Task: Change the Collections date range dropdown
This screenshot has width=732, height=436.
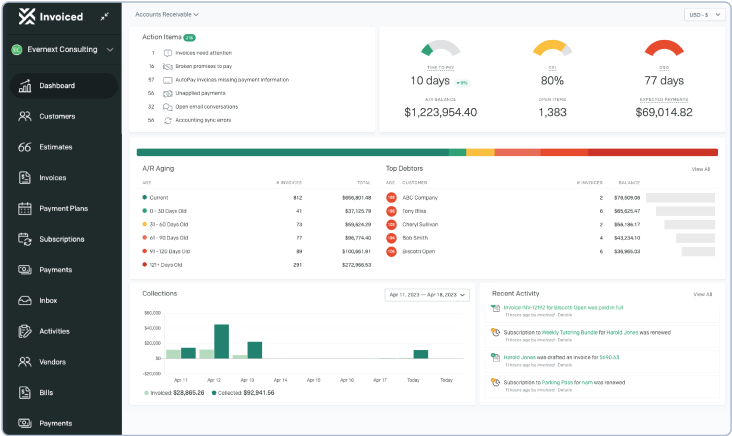Action: pos(427,295)
